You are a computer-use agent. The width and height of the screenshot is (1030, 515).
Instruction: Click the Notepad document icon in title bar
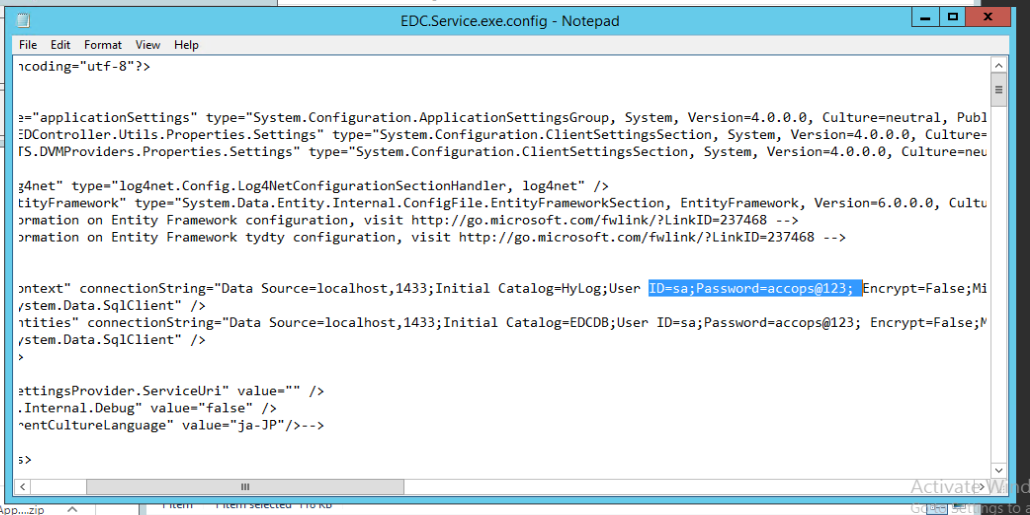coord(23,20)
